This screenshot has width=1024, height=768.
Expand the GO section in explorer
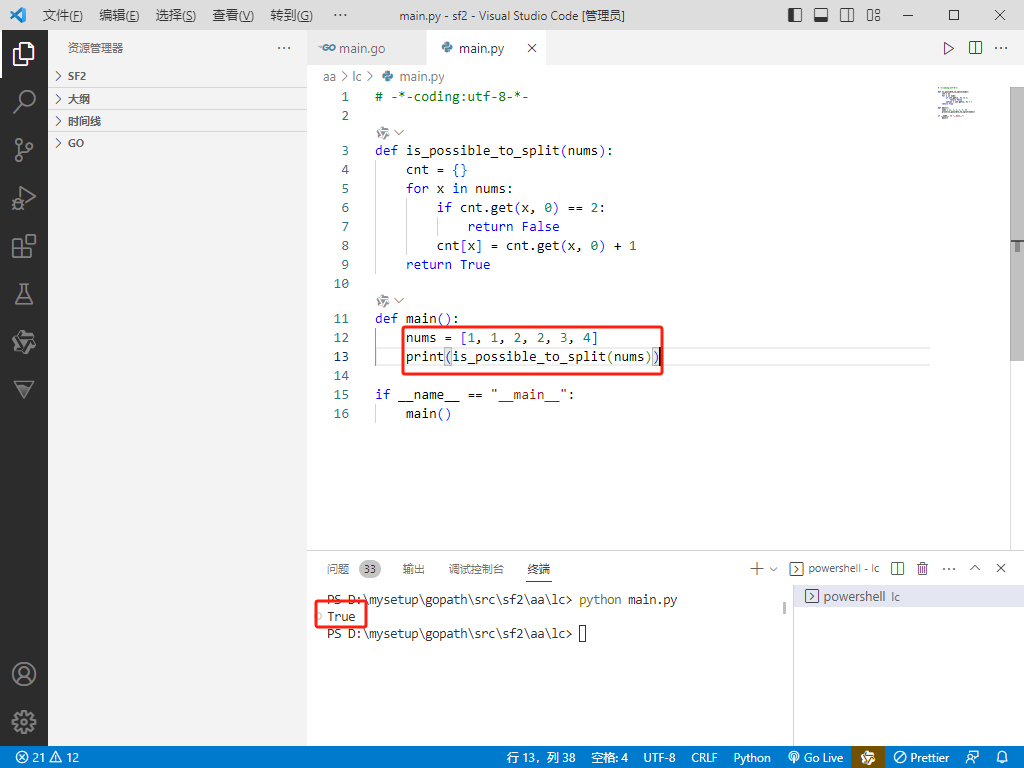point(178,143)
